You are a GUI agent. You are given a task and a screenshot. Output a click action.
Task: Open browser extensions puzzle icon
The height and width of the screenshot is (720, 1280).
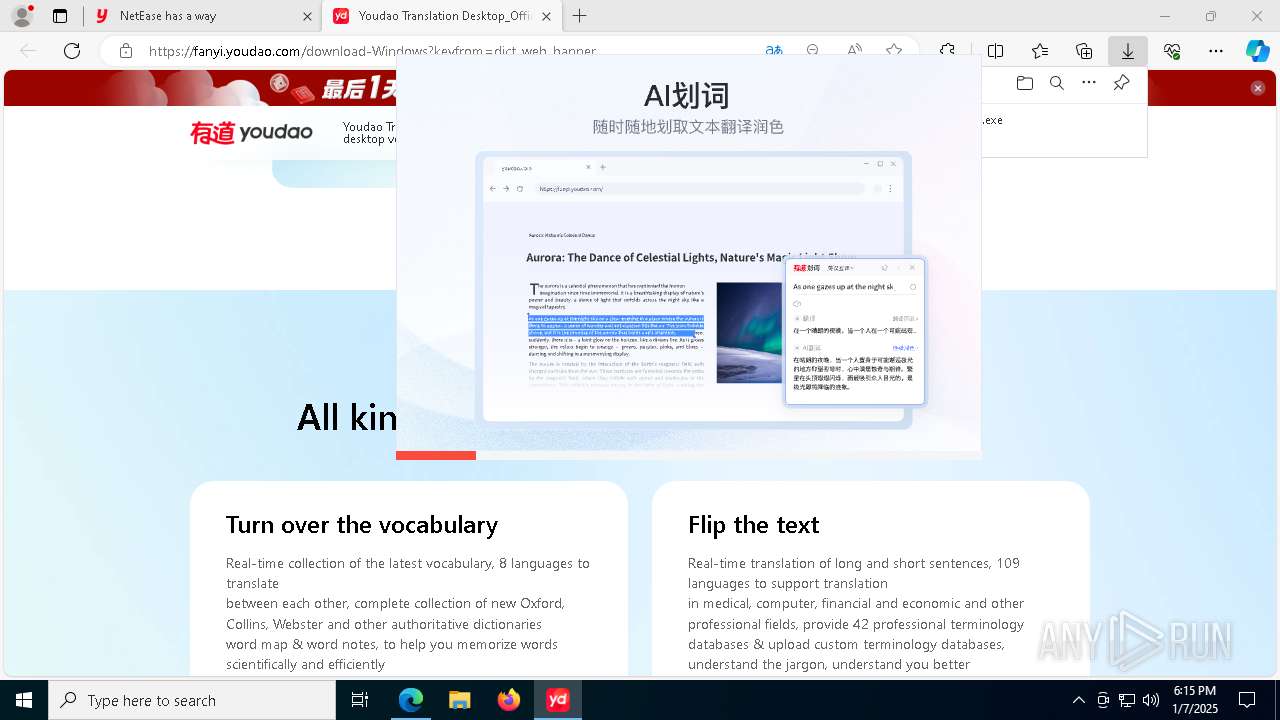[x=947, y=51]
